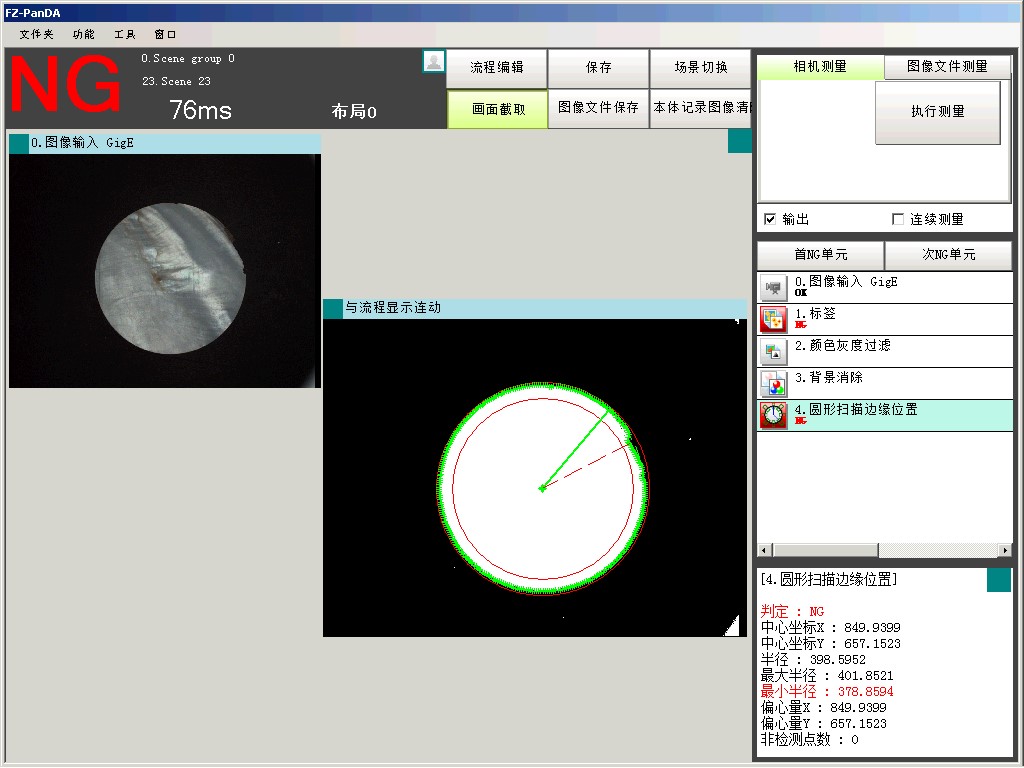The image size is (1024, 768).
Task: Uncheck the 输出 checkbox
Action: point(770,219)
